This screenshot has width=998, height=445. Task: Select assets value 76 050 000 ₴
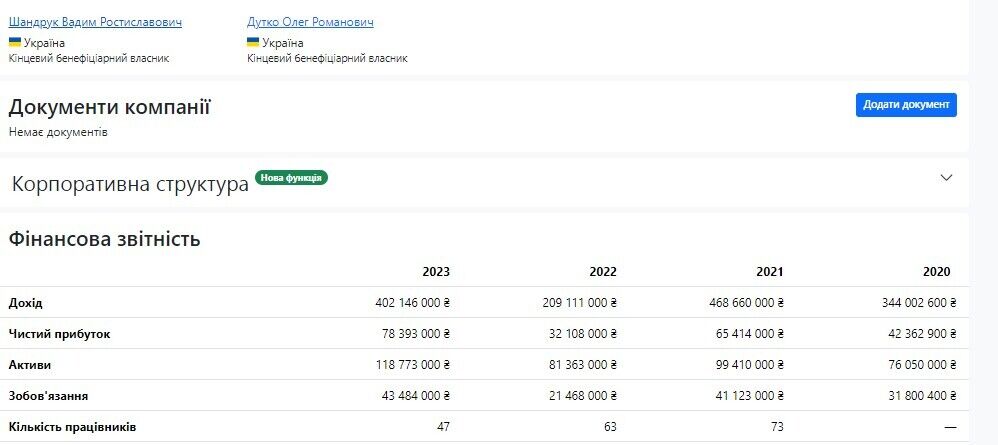tap(922, 365)
